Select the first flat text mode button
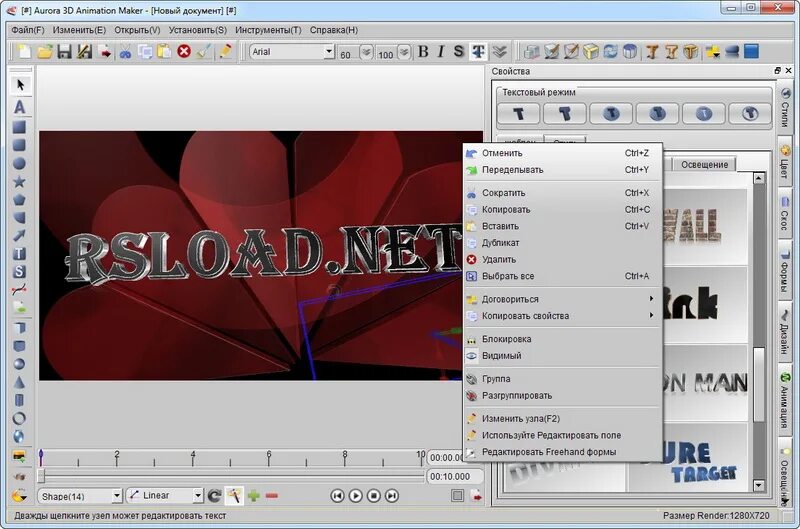800x529 pixels. (518, 113)
